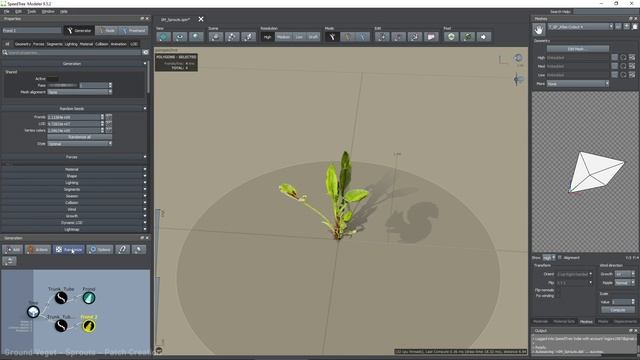The image size is (640, 360).
Task: Select the blue Freehand mode icon in toolbar
Action: click(x=362, y=37)
